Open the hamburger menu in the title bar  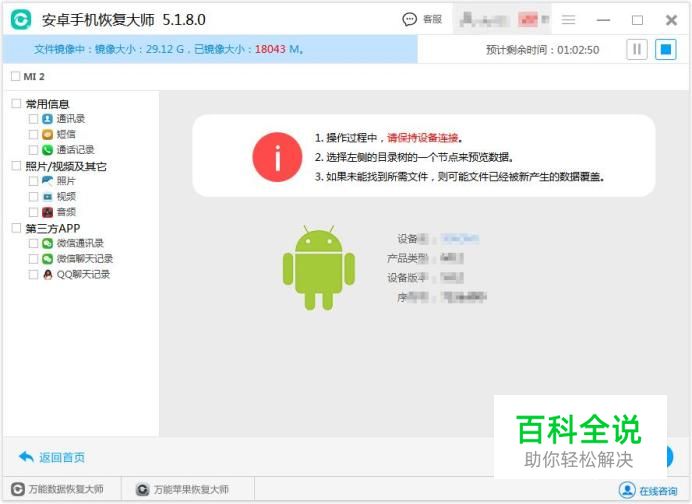568,19
